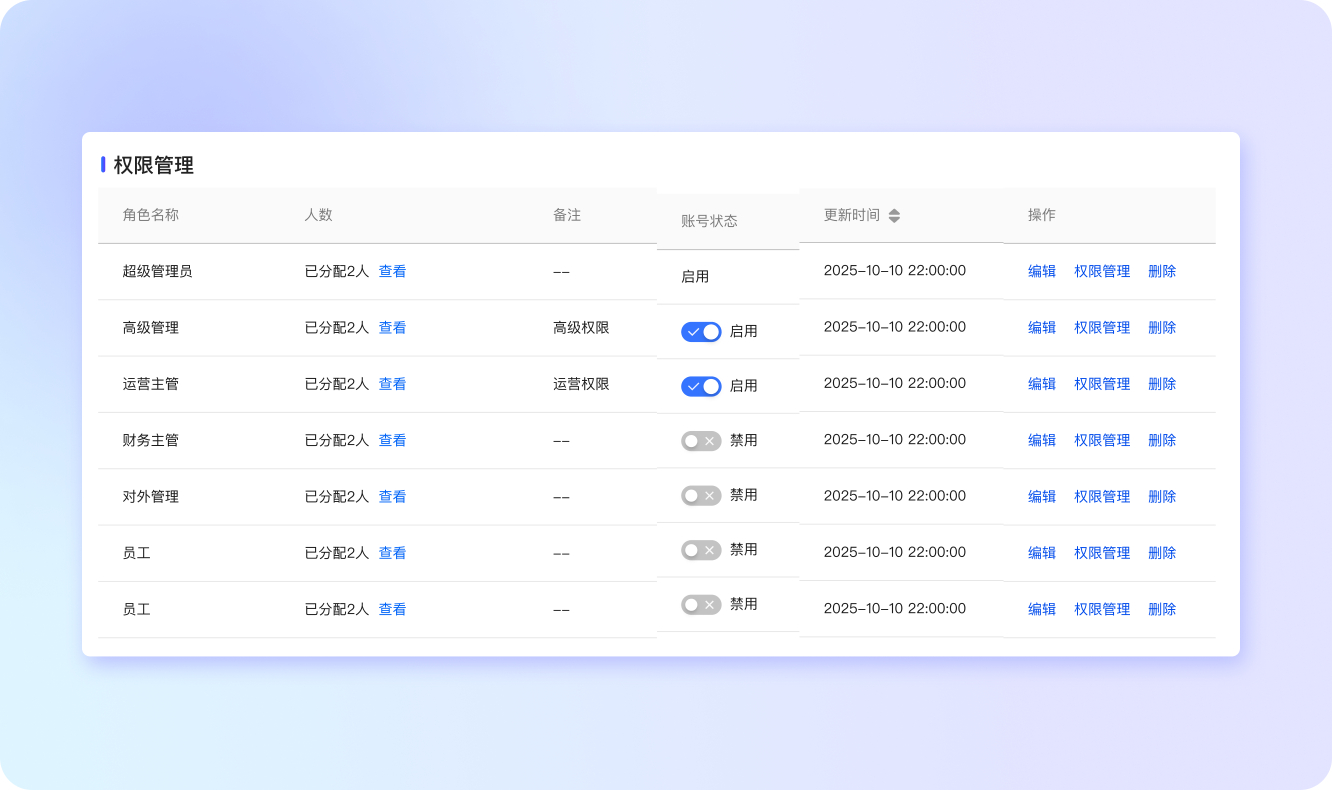Open 编辑 for the 运营主管 role
This screenshot has height=790, width=1332.
pos(1041,383)
